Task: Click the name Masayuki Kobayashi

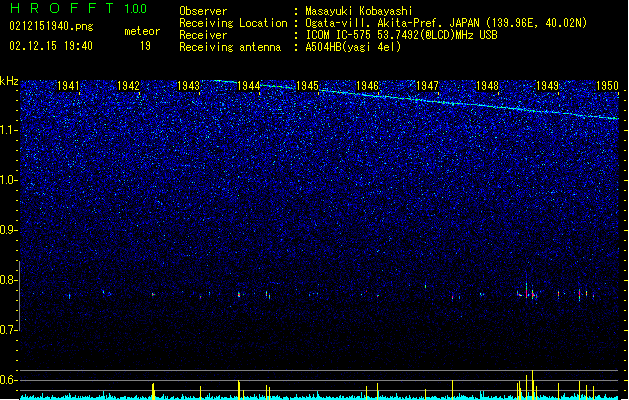Action: 359,11
